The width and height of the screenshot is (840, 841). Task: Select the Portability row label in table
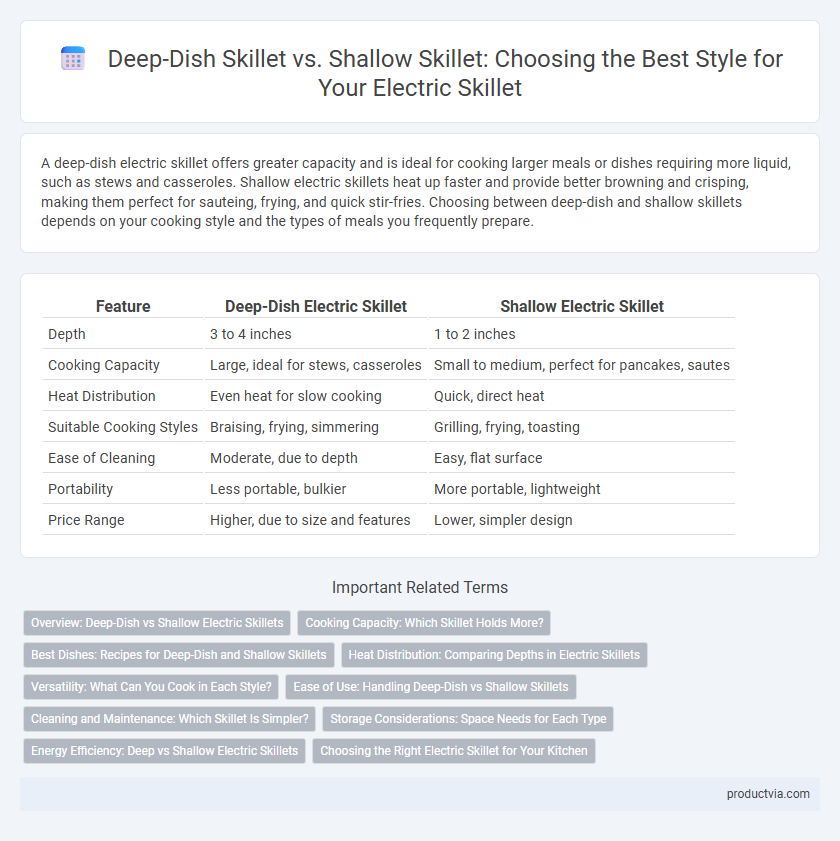(x=80, y=489)
